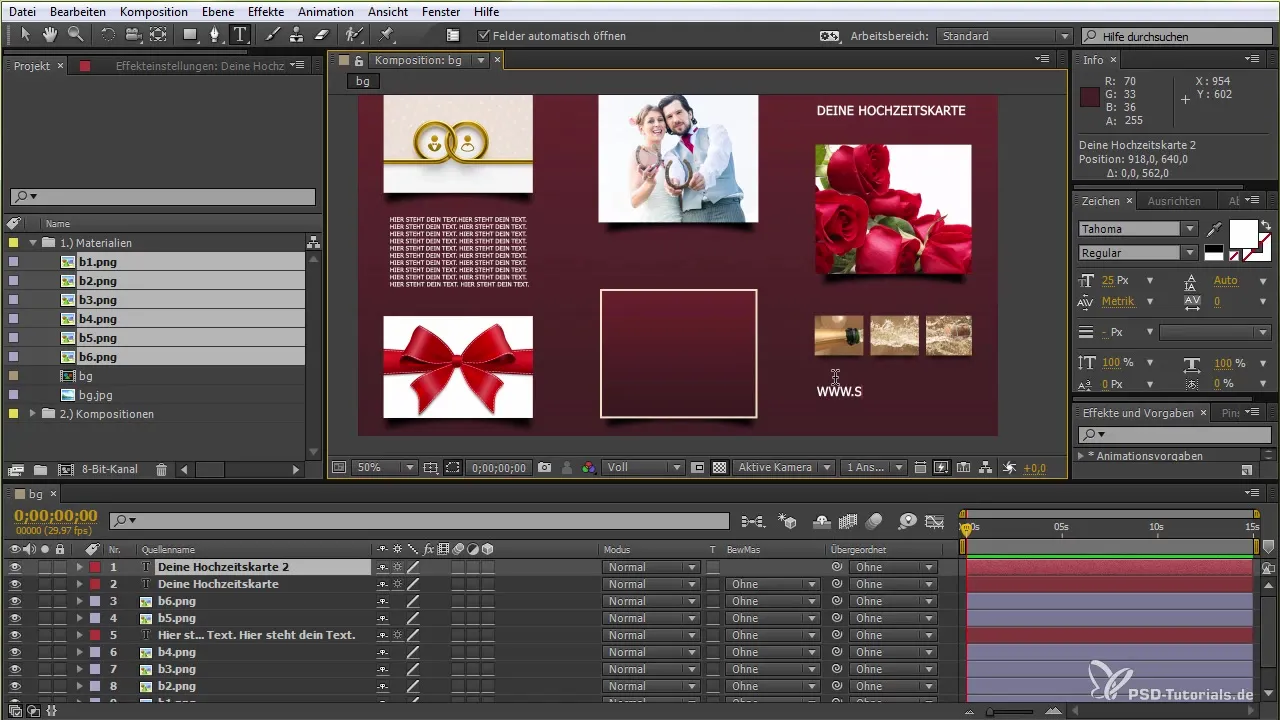The width and height of the screenshot is (1280, 720).
Task: Toggle visibility of b4.png layer
Action: [x=15, y=652]
